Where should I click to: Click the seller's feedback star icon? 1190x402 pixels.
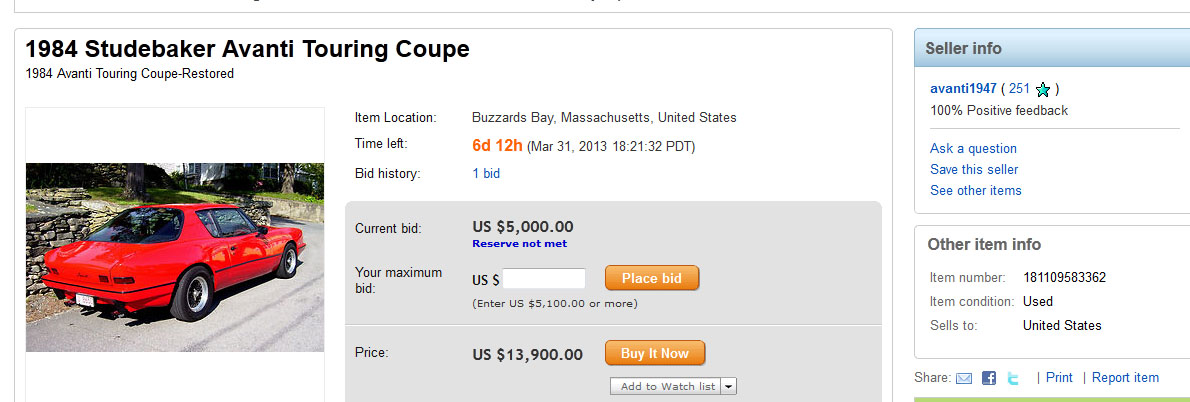click(x=1043, y=89)
